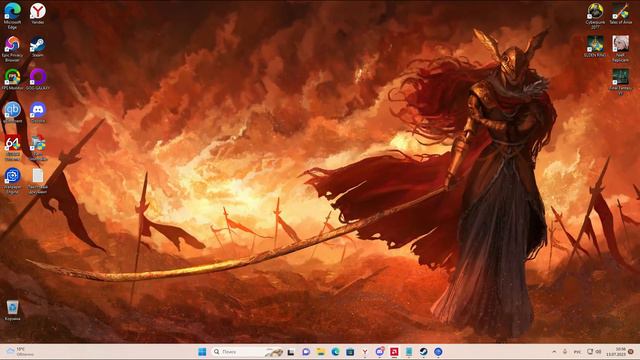Select the ELDEN RING desktop shortcut
The height and width of the screenshot is (360, 640).
pyautogui.click(x=595, y=47)
